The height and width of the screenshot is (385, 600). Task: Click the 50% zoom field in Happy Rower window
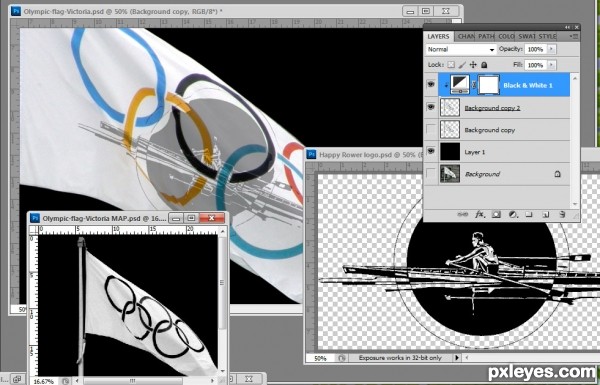click(320, 358)
